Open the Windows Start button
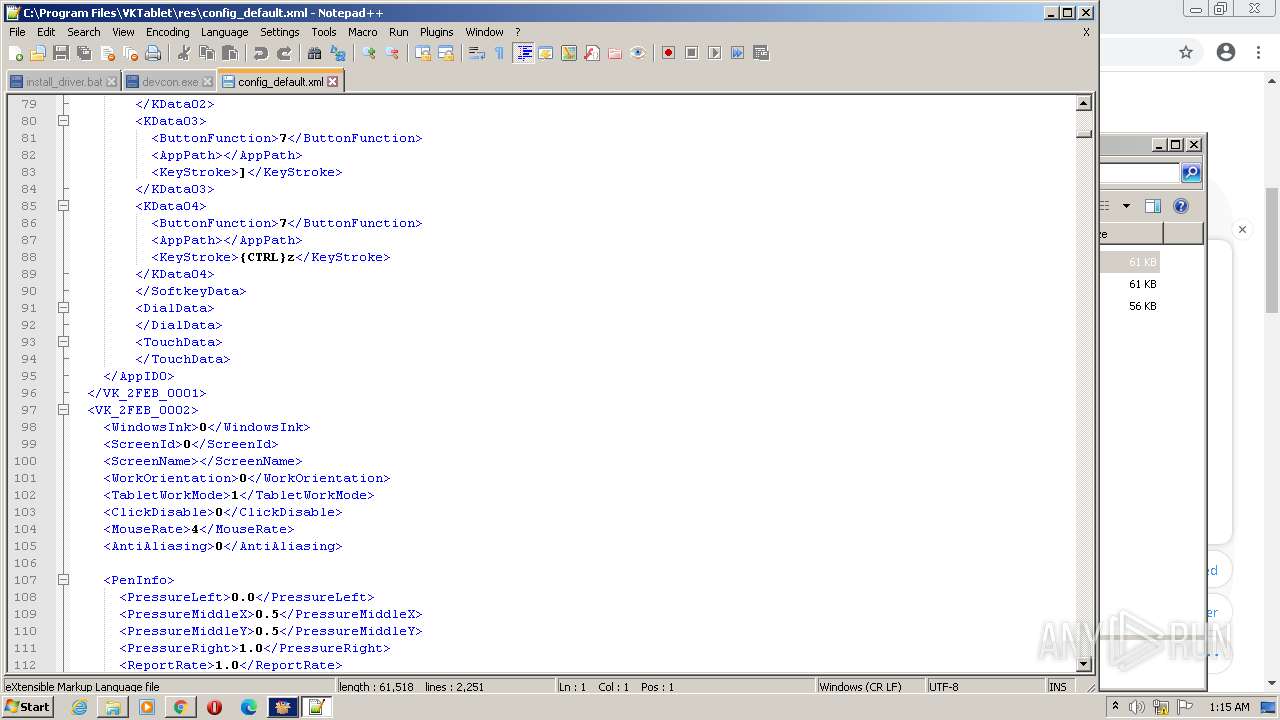 click(x=27, y=707)
